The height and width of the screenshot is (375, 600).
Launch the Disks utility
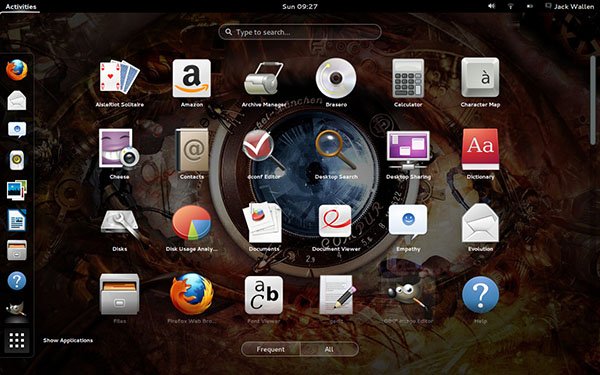click(119, 224)
